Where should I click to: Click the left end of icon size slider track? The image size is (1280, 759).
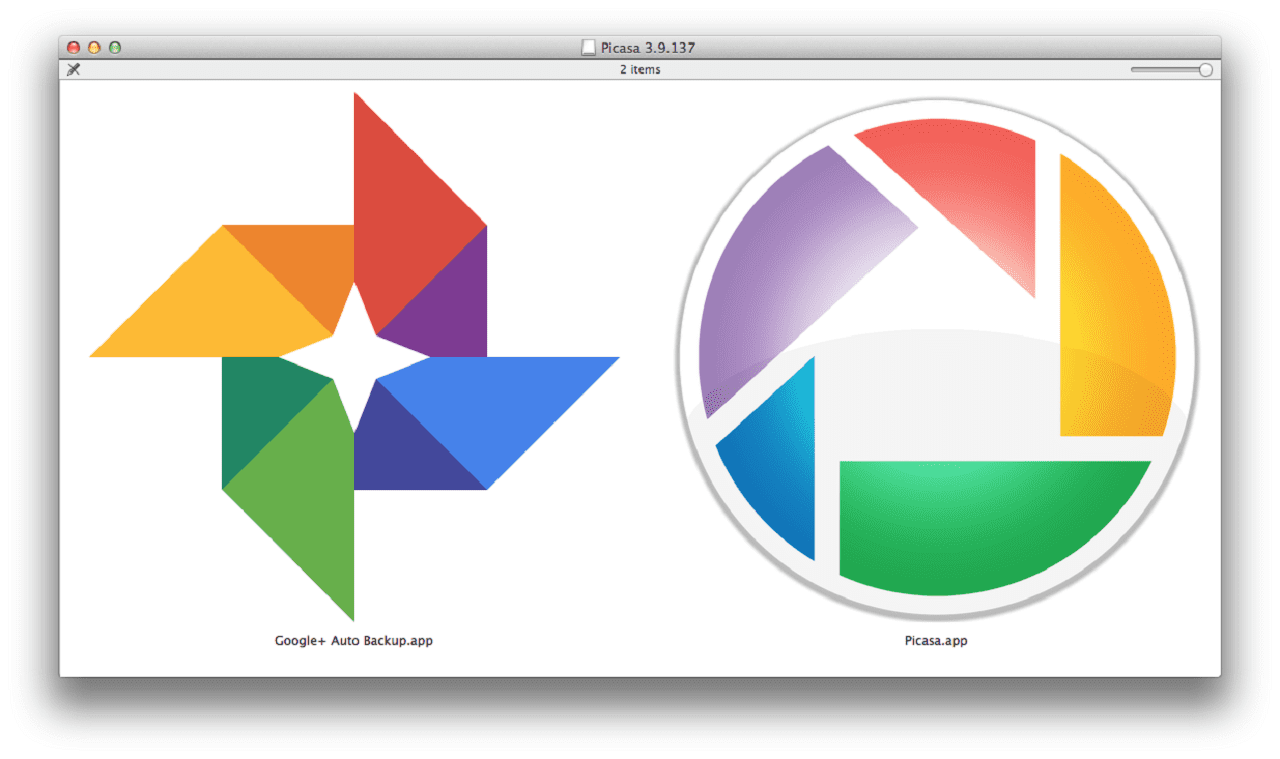(x=1135, y=70)
